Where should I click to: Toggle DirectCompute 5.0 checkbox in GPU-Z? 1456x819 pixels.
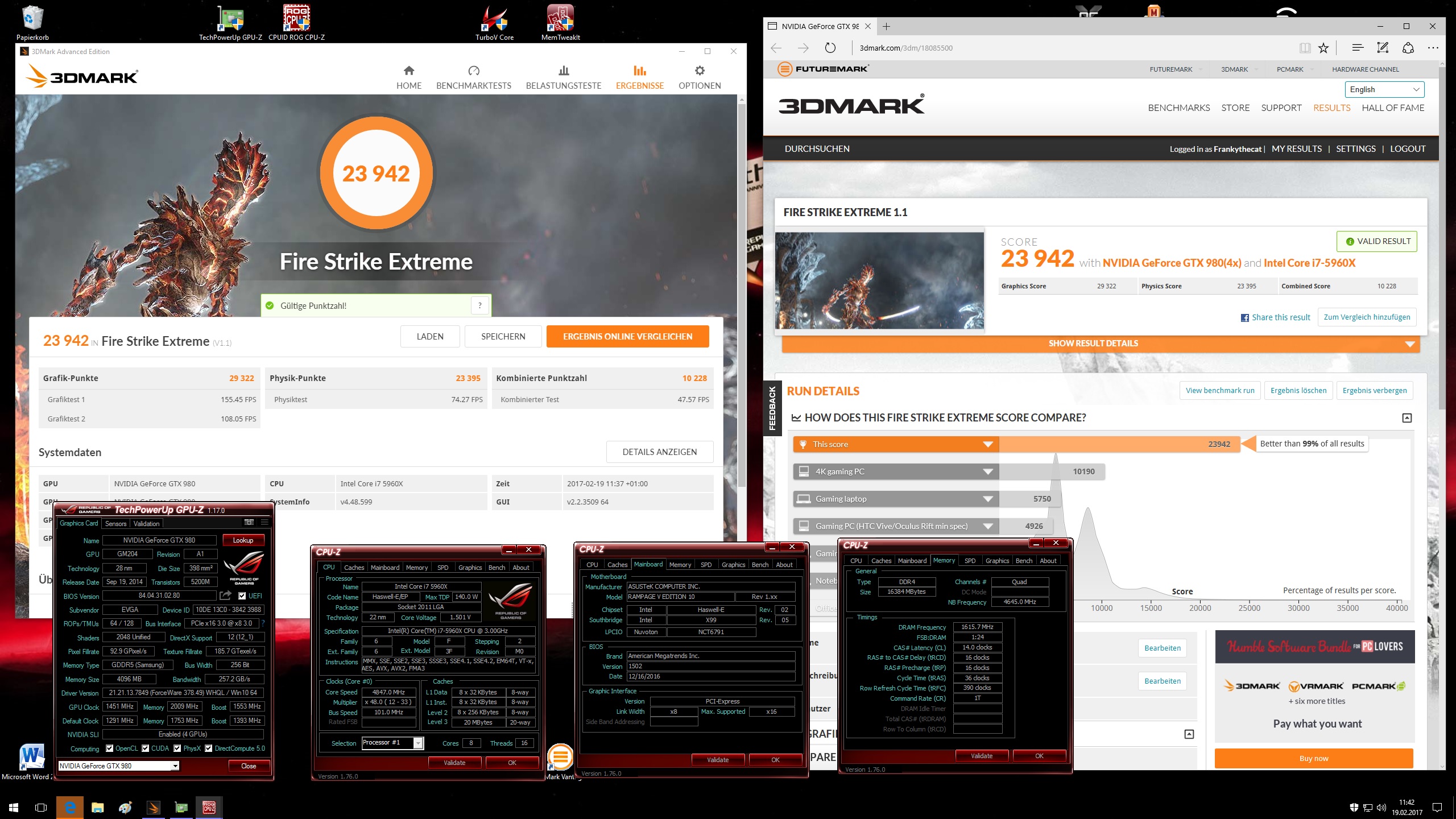[209, 748]
